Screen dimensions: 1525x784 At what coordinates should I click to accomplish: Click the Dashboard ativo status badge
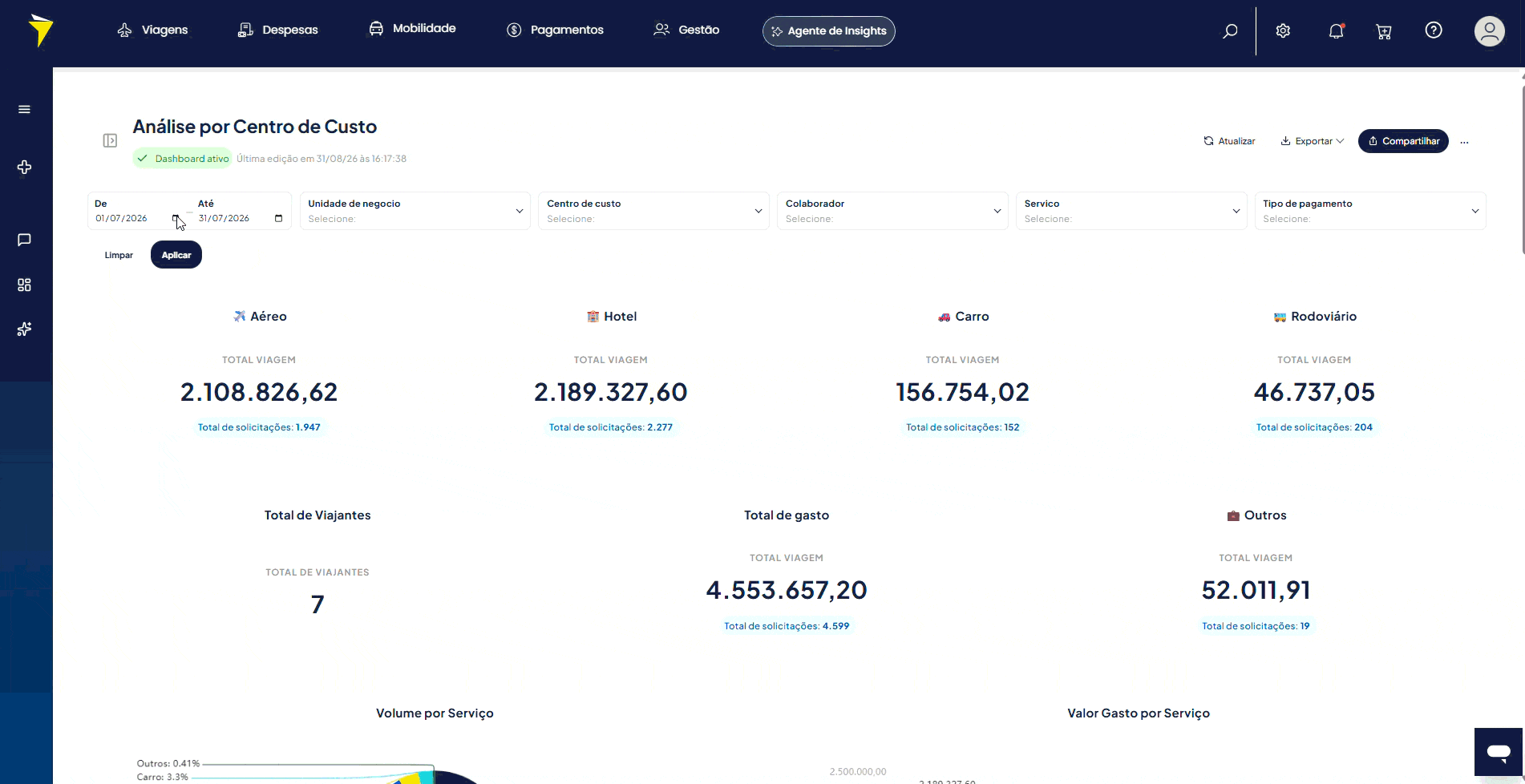point(183,159)
